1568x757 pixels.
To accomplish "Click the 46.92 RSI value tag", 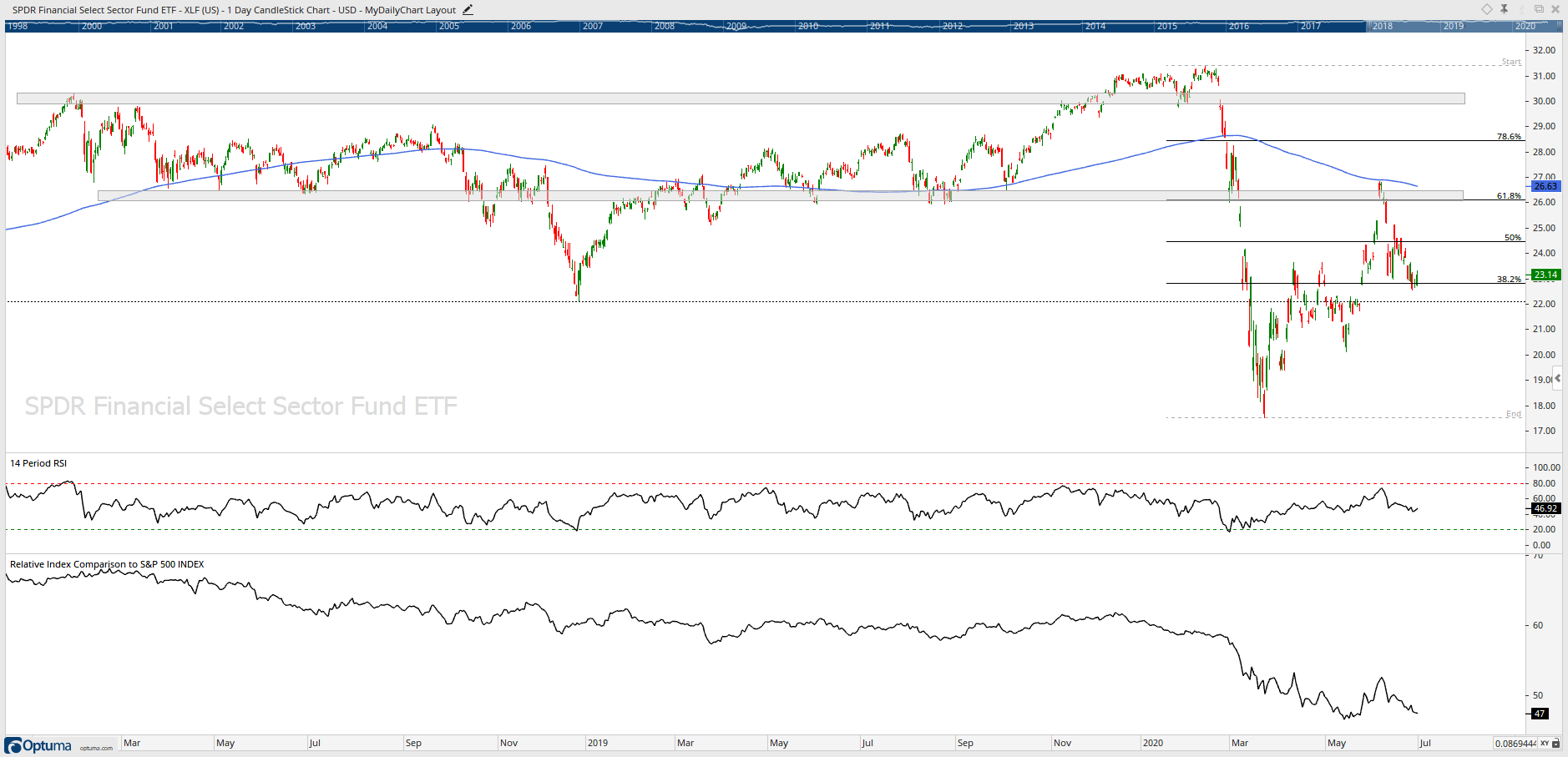I will coord(1545,508).
